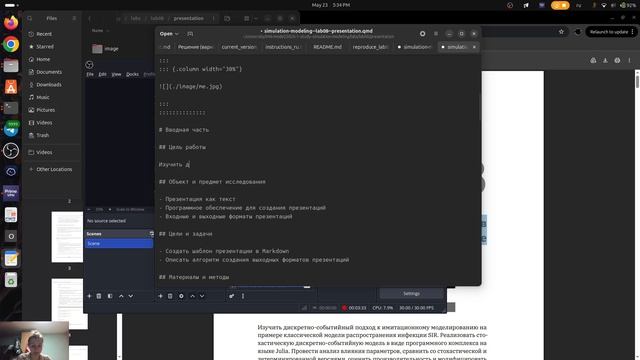Open the Files sidebar menu button

tap(74, 18)
